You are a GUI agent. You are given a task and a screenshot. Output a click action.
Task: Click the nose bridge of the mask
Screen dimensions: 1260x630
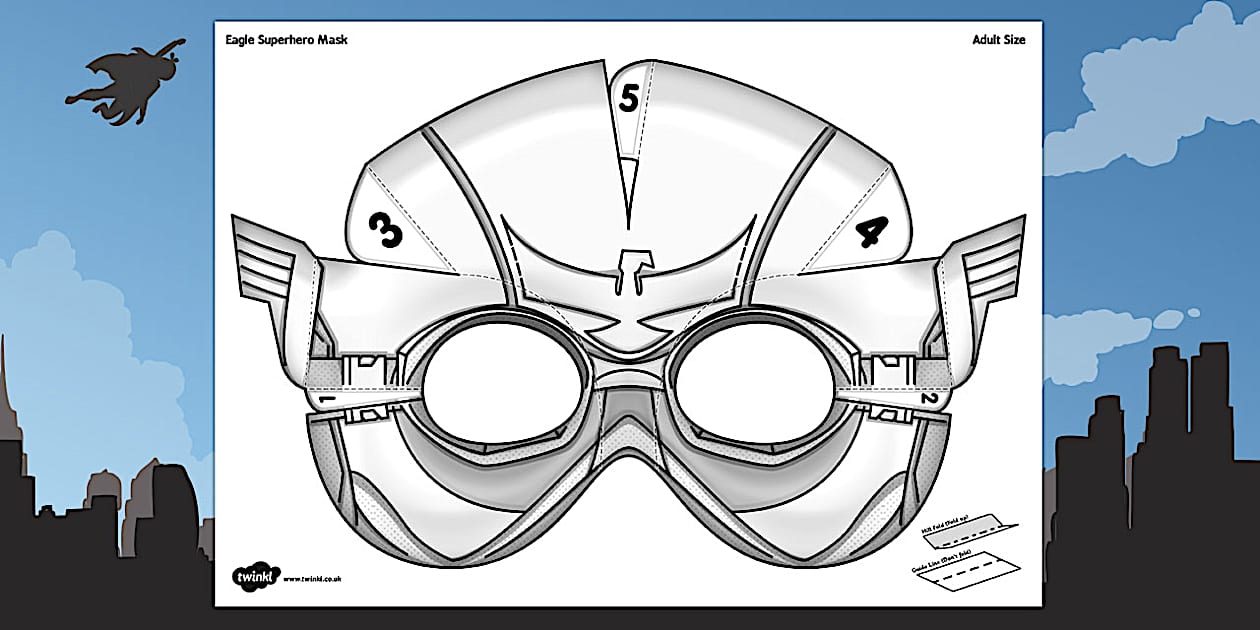(630, 386)
